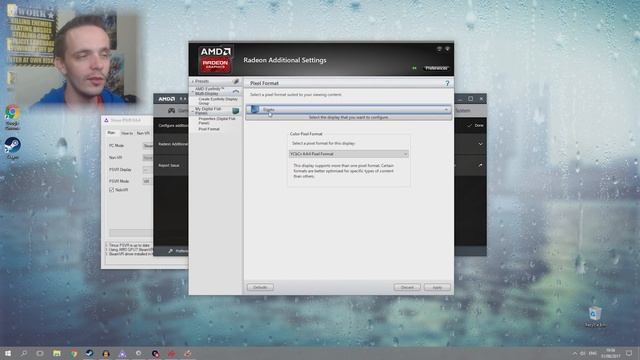
Task: Open the green file manager taskbar icon
Action: click(x=57, y=353)
